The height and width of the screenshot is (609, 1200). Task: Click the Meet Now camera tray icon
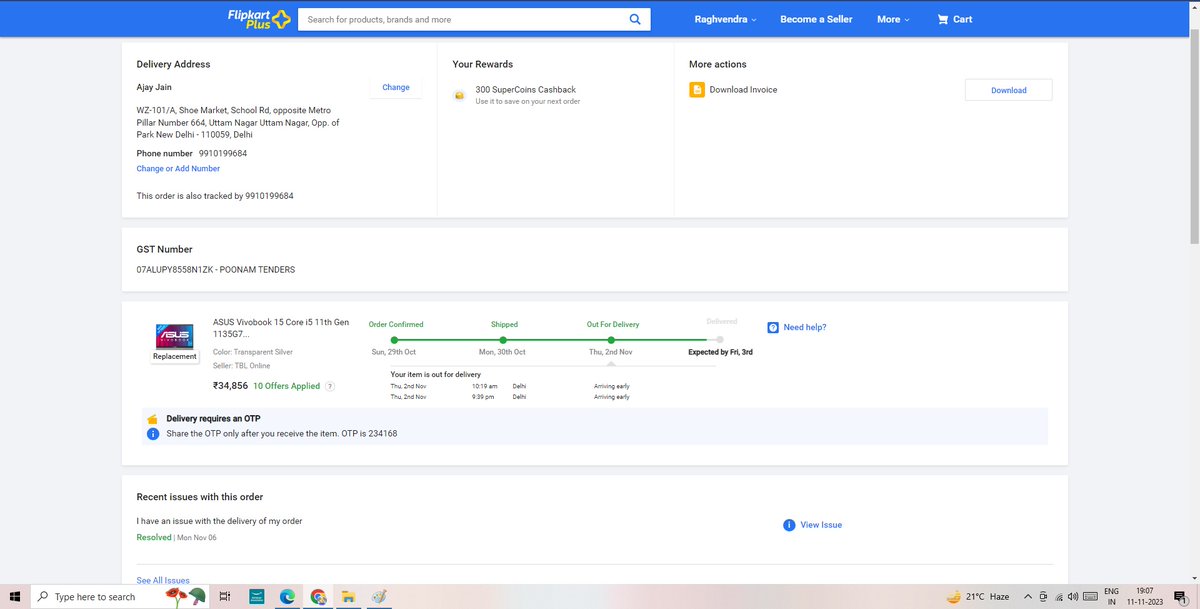click(x=1044, y=597)
